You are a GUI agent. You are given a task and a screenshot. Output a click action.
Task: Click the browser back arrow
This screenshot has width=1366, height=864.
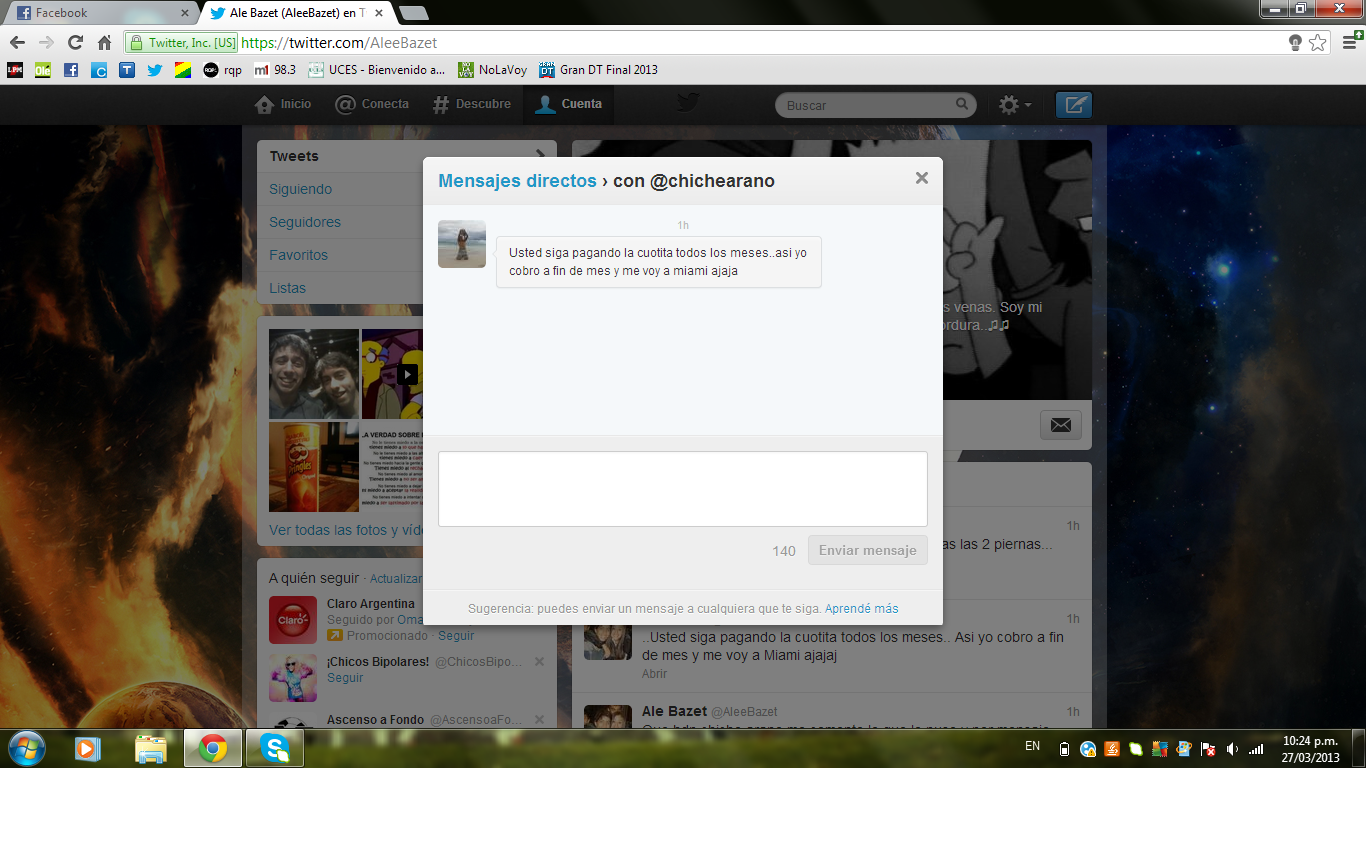(17, 43)
